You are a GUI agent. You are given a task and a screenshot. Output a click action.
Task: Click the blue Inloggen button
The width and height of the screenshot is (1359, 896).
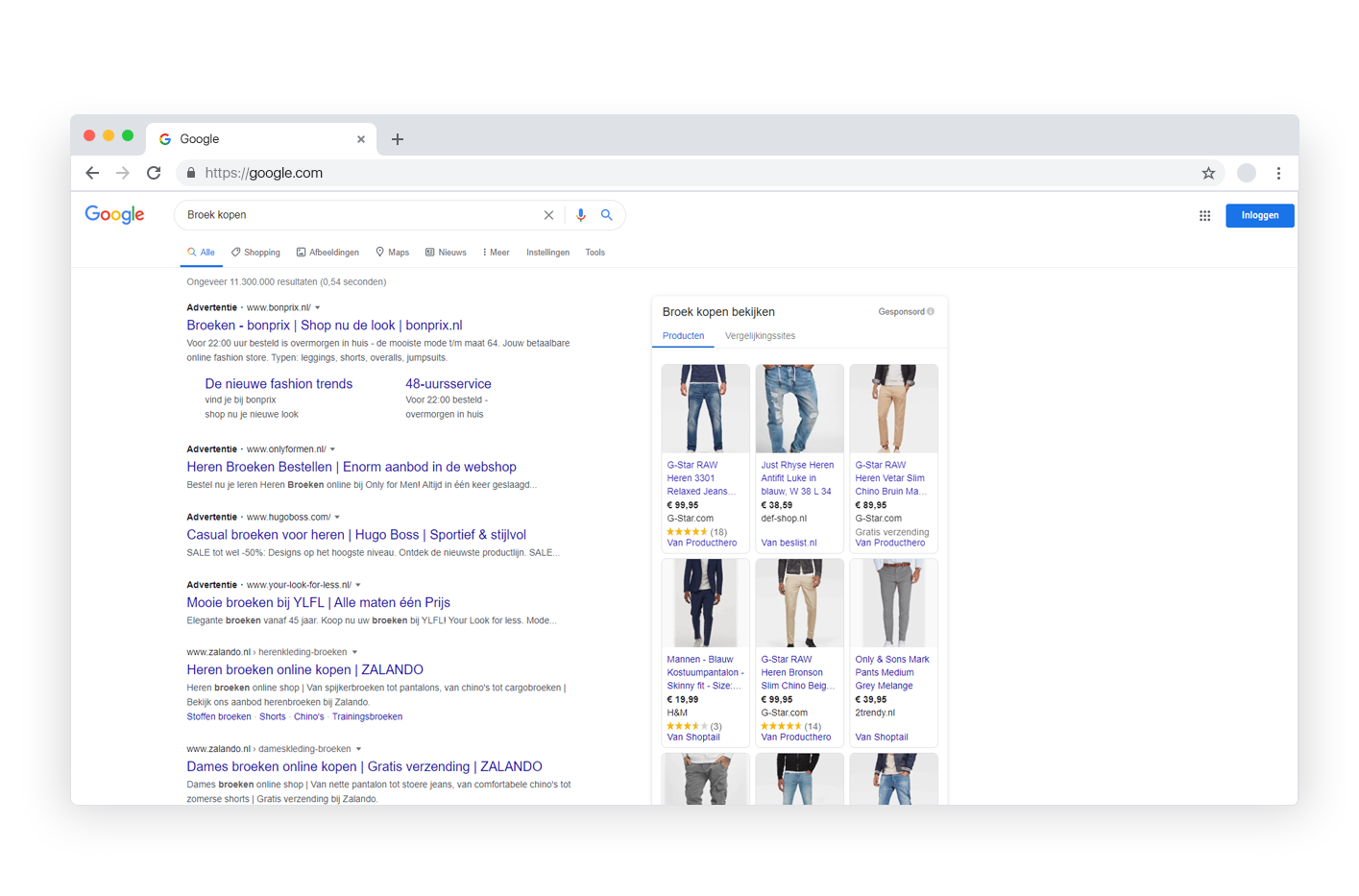(1259, 215)
